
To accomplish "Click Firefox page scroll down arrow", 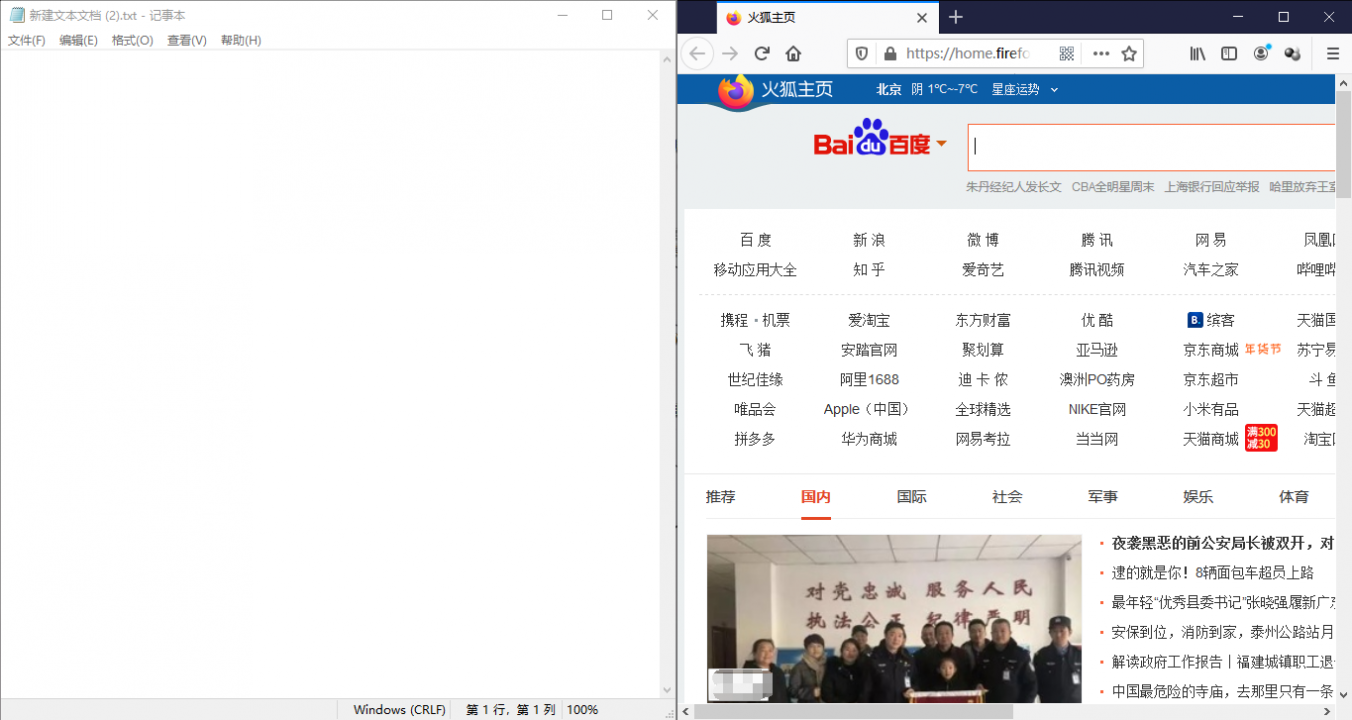I will click(1343, 695).
